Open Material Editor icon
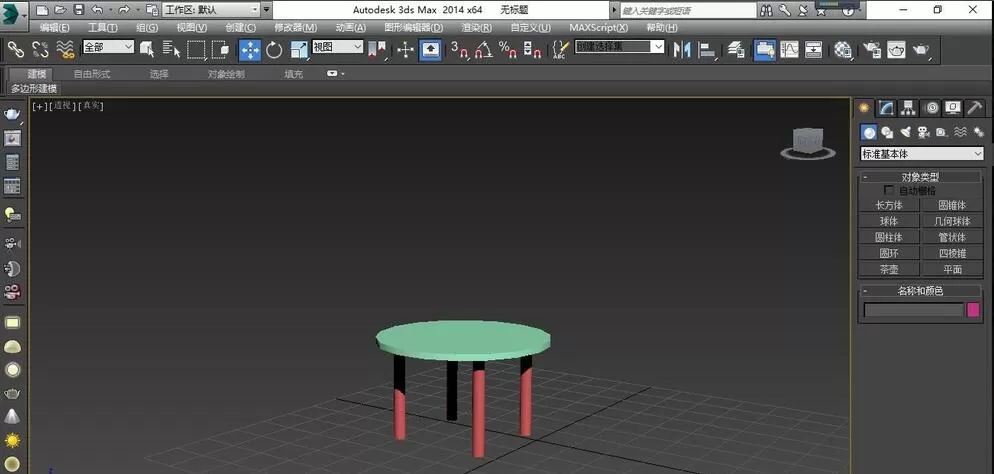This screenshot has width=994, height=474. coord(842,49)
